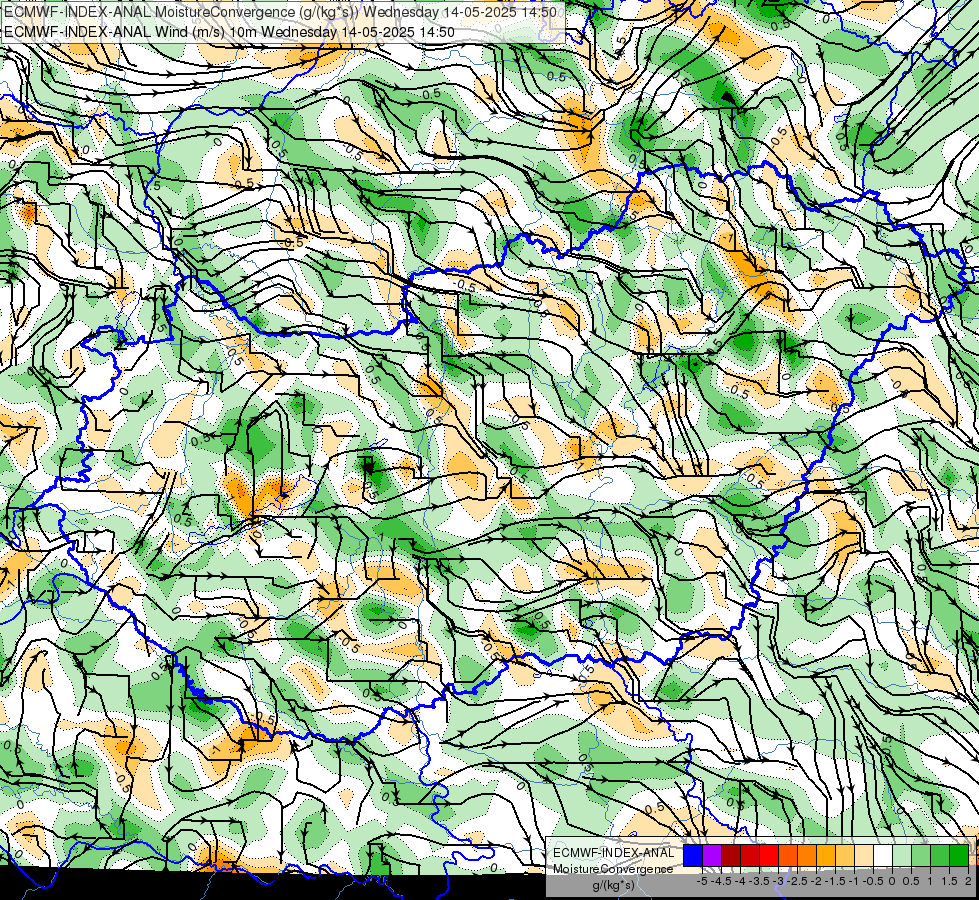Image resolution: width=979 pixels, height=900 pixels.
Task: Click the pale peach swatch between -1 and -0.5
Action: (x=864, y=856)
